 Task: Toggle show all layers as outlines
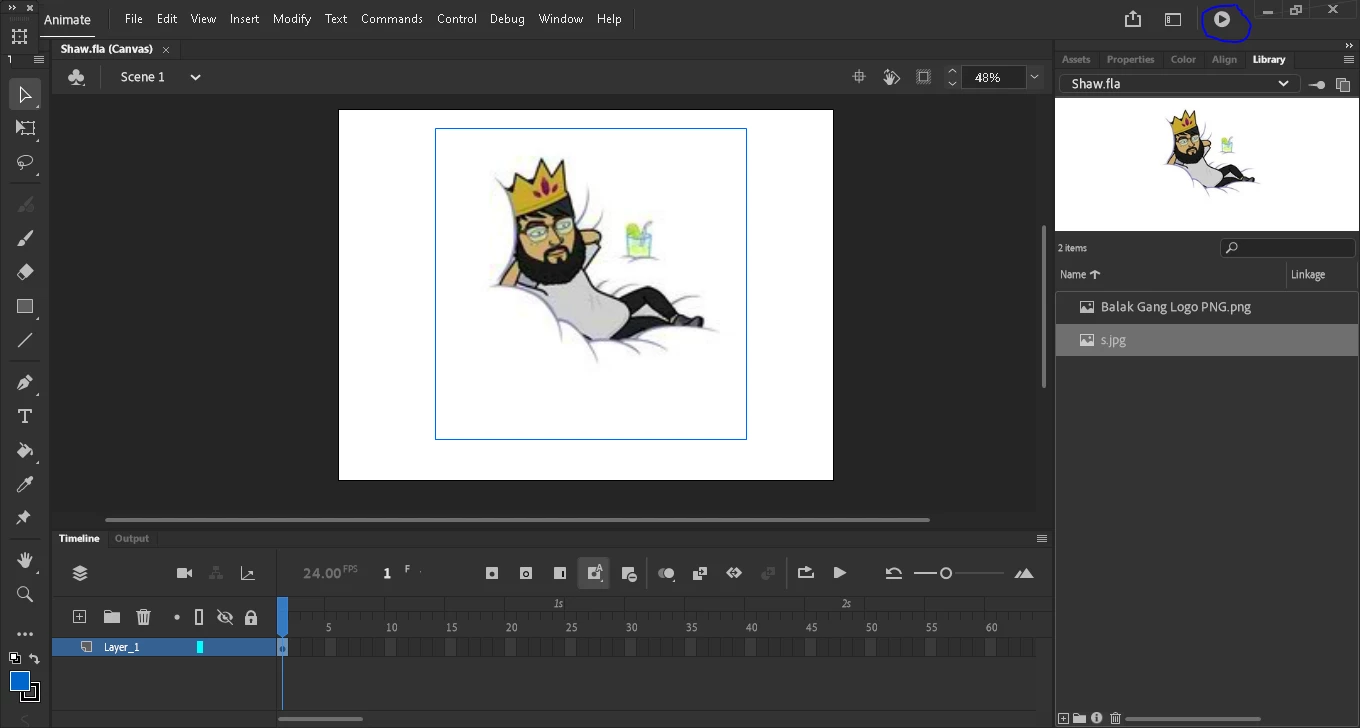pyautogui.click(x=198, y=617)
